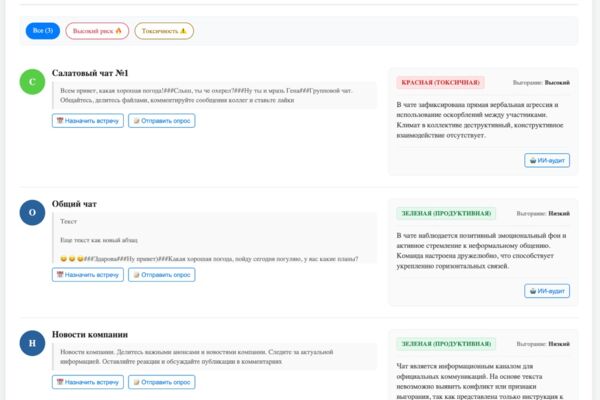Open chat title "Новости компании"
The height and width of the screenshot is (400, 600).
(x=90, y=334)
